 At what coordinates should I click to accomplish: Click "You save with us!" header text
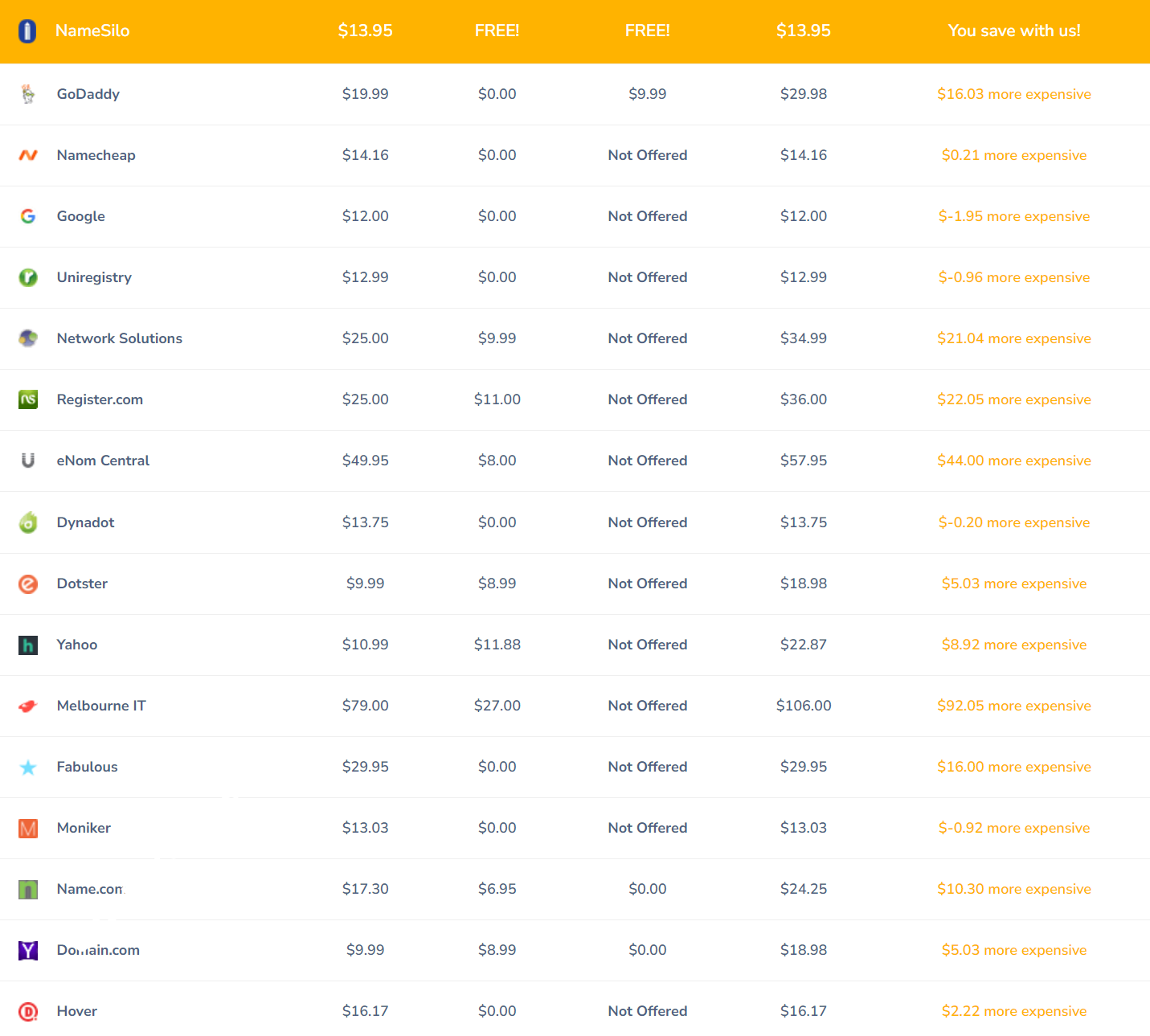(x=1013, y=31)
